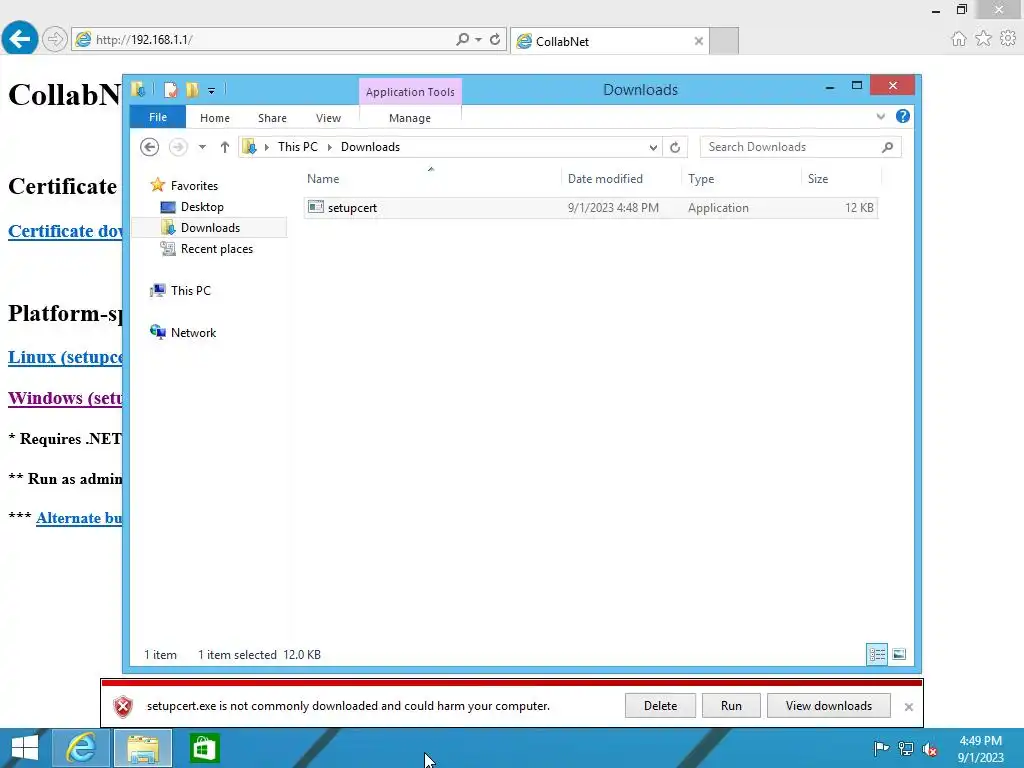Click Alternate build link on page

[x=79, y=518]
